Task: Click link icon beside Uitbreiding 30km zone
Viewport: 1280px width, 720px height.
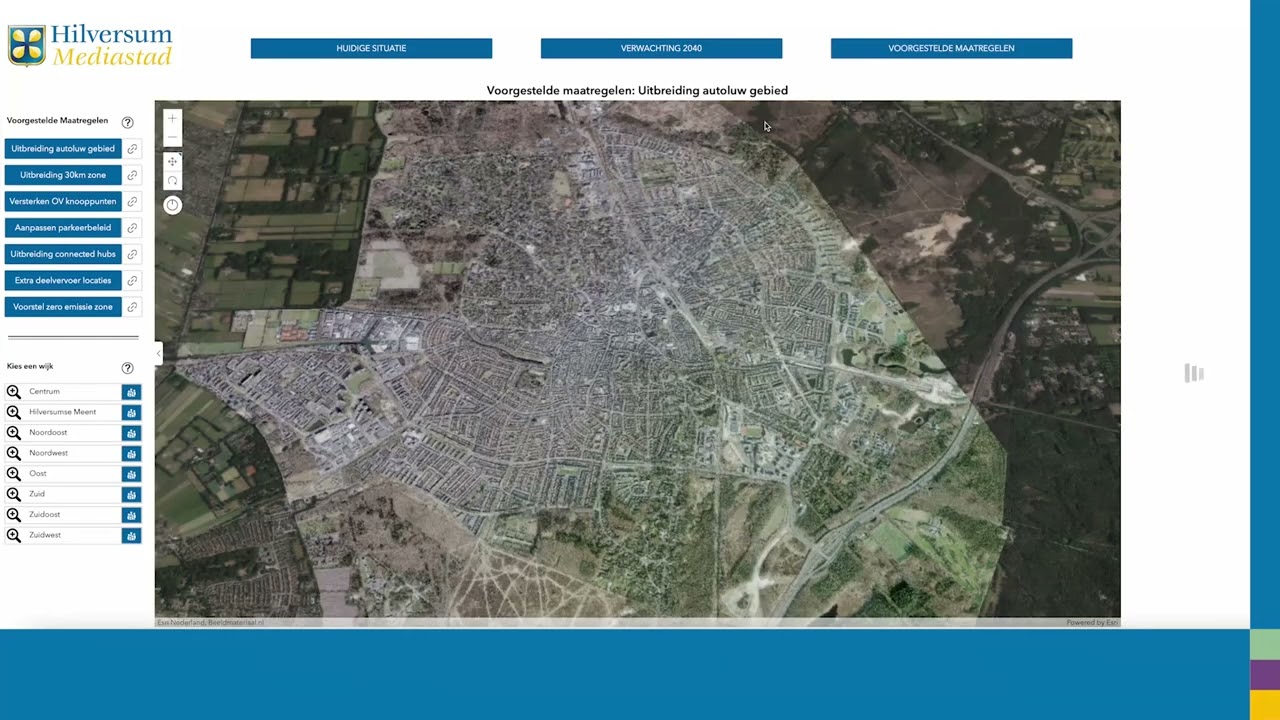Action: tap(132, 175)
